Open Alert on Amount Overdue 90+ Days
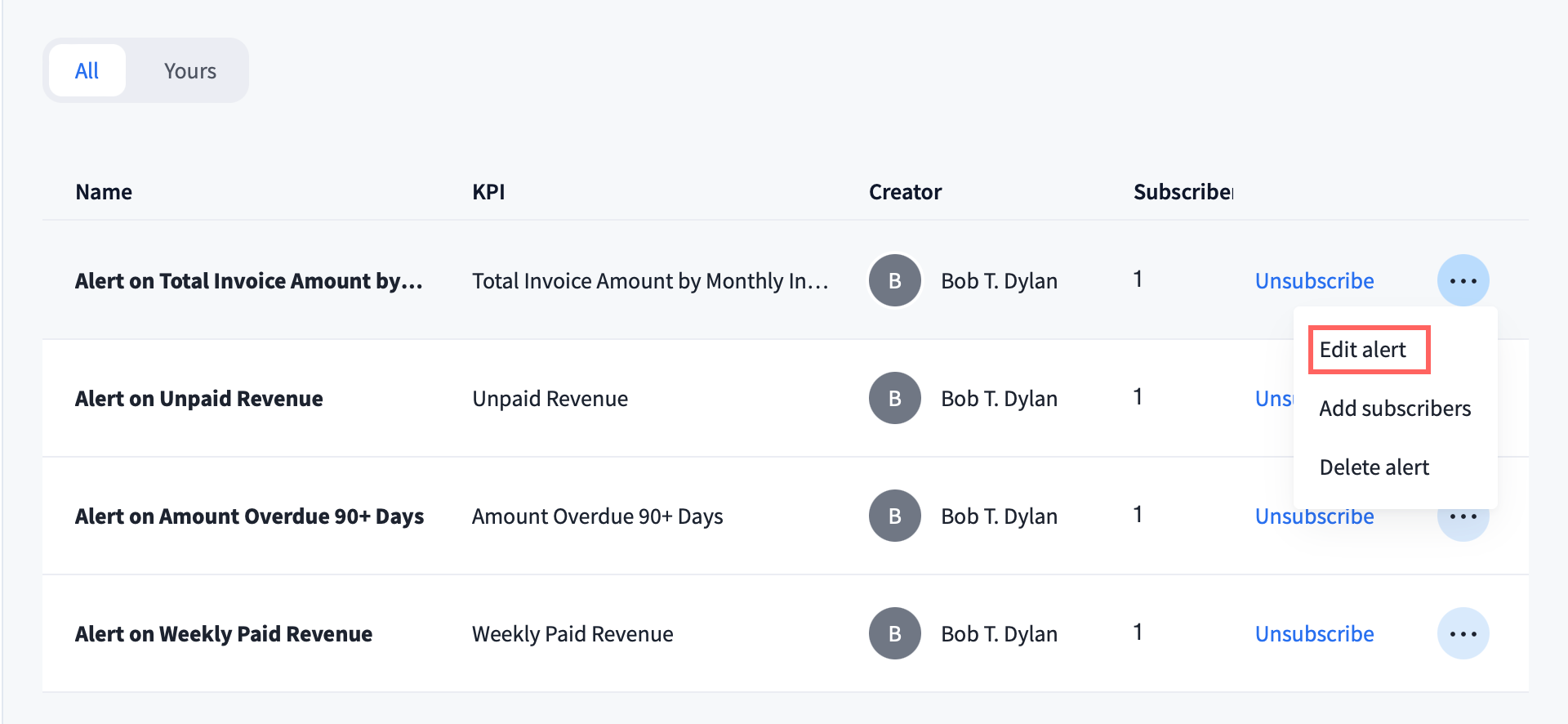 [x=249, y=516]
